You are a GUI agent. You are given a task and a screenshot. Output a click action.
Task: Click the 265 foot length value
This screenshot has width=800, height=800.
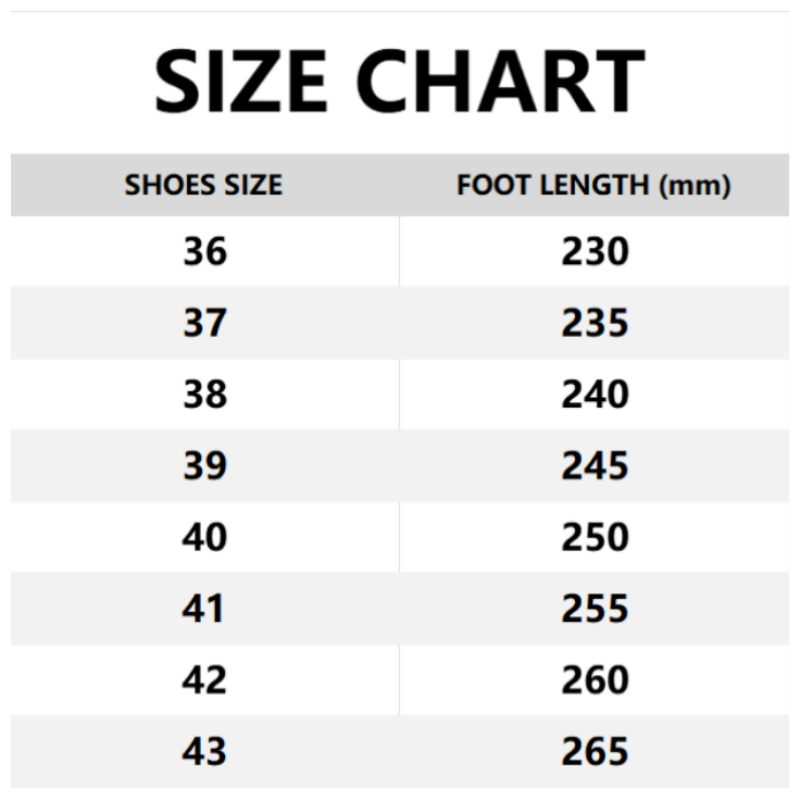pyautogui.click(x=594, y=751)
